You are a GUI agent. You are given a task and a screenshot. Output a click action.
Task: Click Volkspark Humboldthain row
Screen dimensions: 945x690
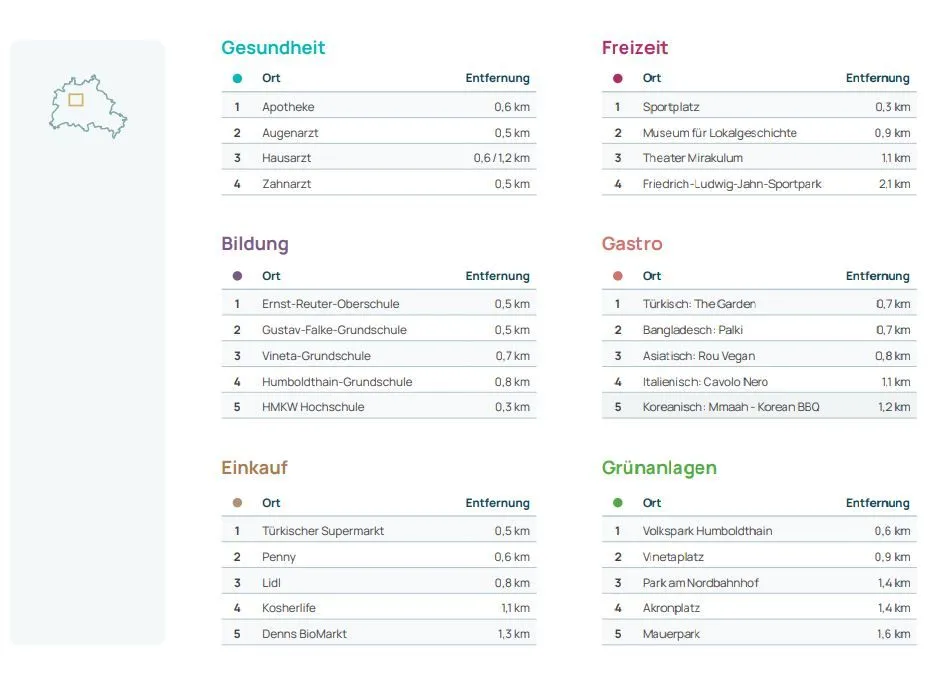(x=759, y=531)
